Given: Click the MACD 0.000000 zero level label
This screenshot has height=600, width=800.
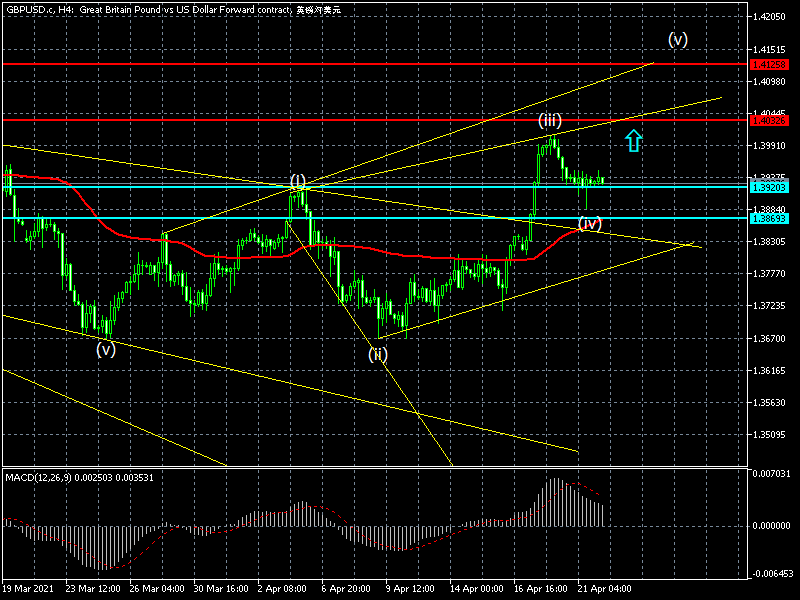Looking at the screenshot, I should [x=771, y=526].
